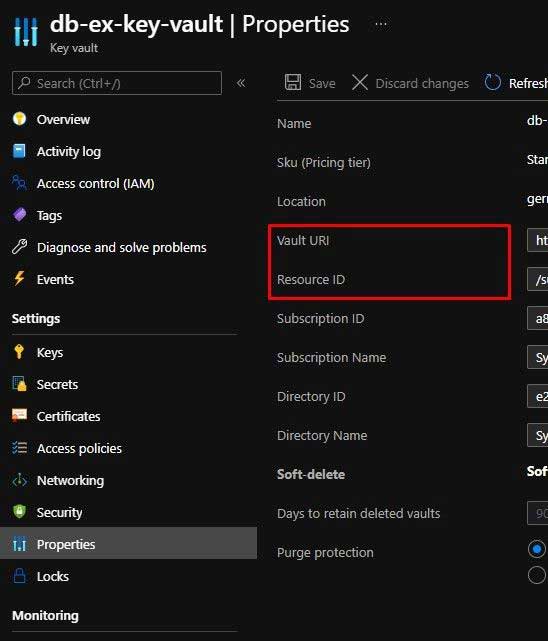Screen dimensions: 548x641
Task: Open Certificates page
Action: [x=69, y=416]
